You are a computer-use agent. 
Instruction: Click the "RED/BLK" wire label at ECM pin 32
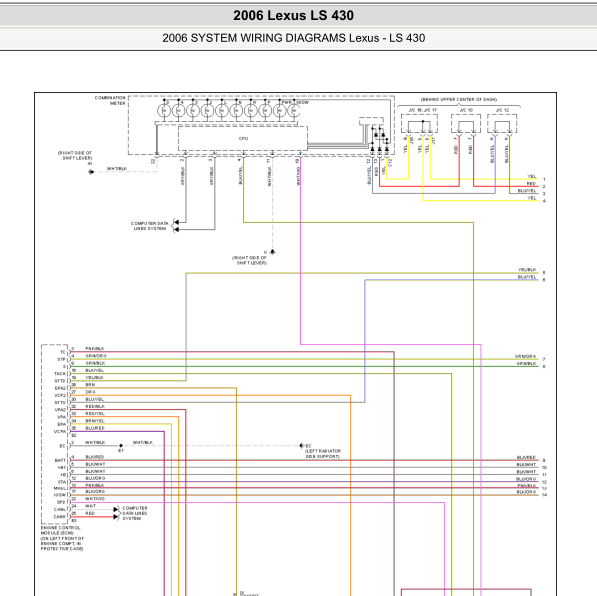pos(95,406)
